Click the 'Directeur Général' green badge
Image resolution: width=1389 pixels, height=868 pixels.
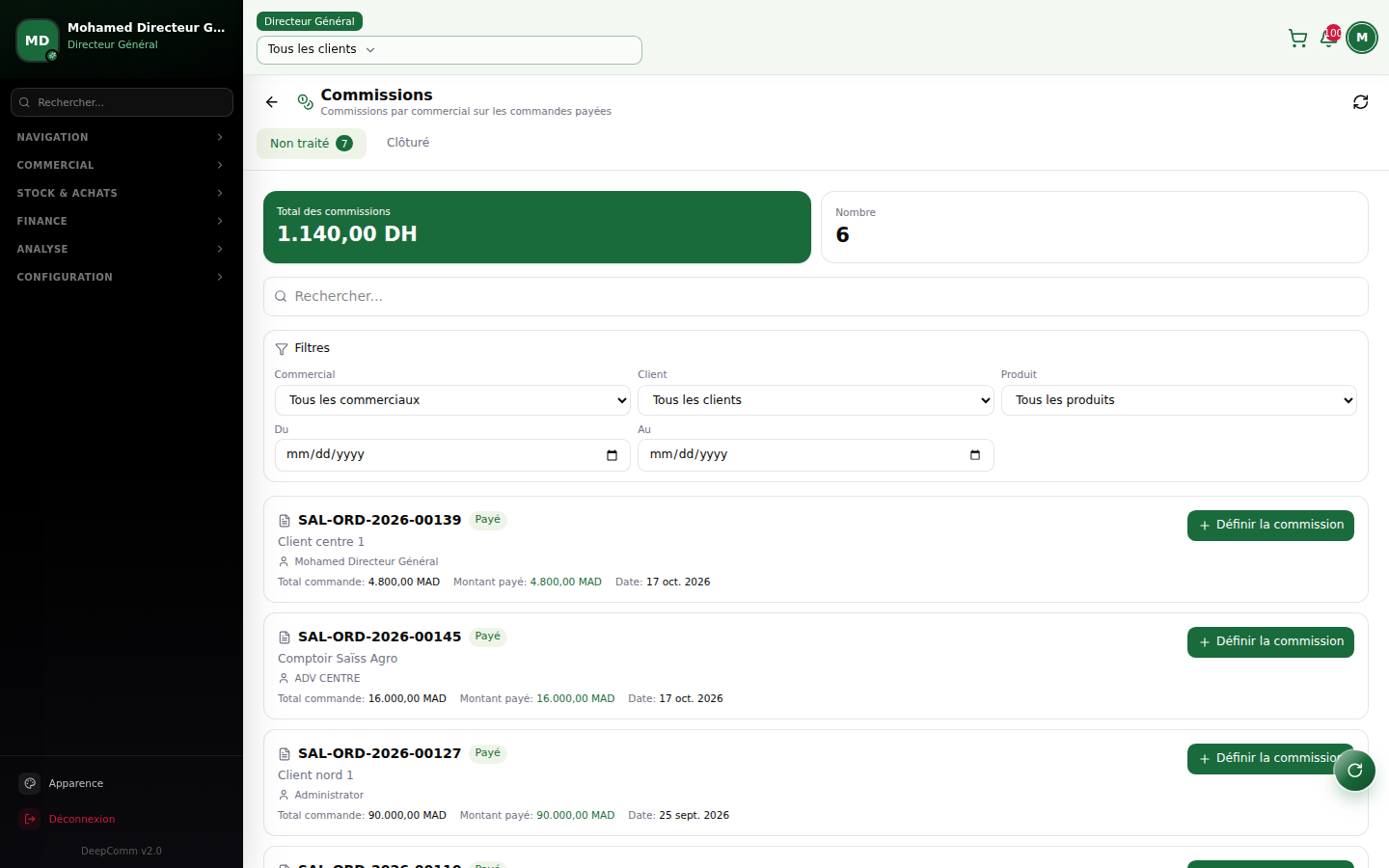click(x=310, y=21)
